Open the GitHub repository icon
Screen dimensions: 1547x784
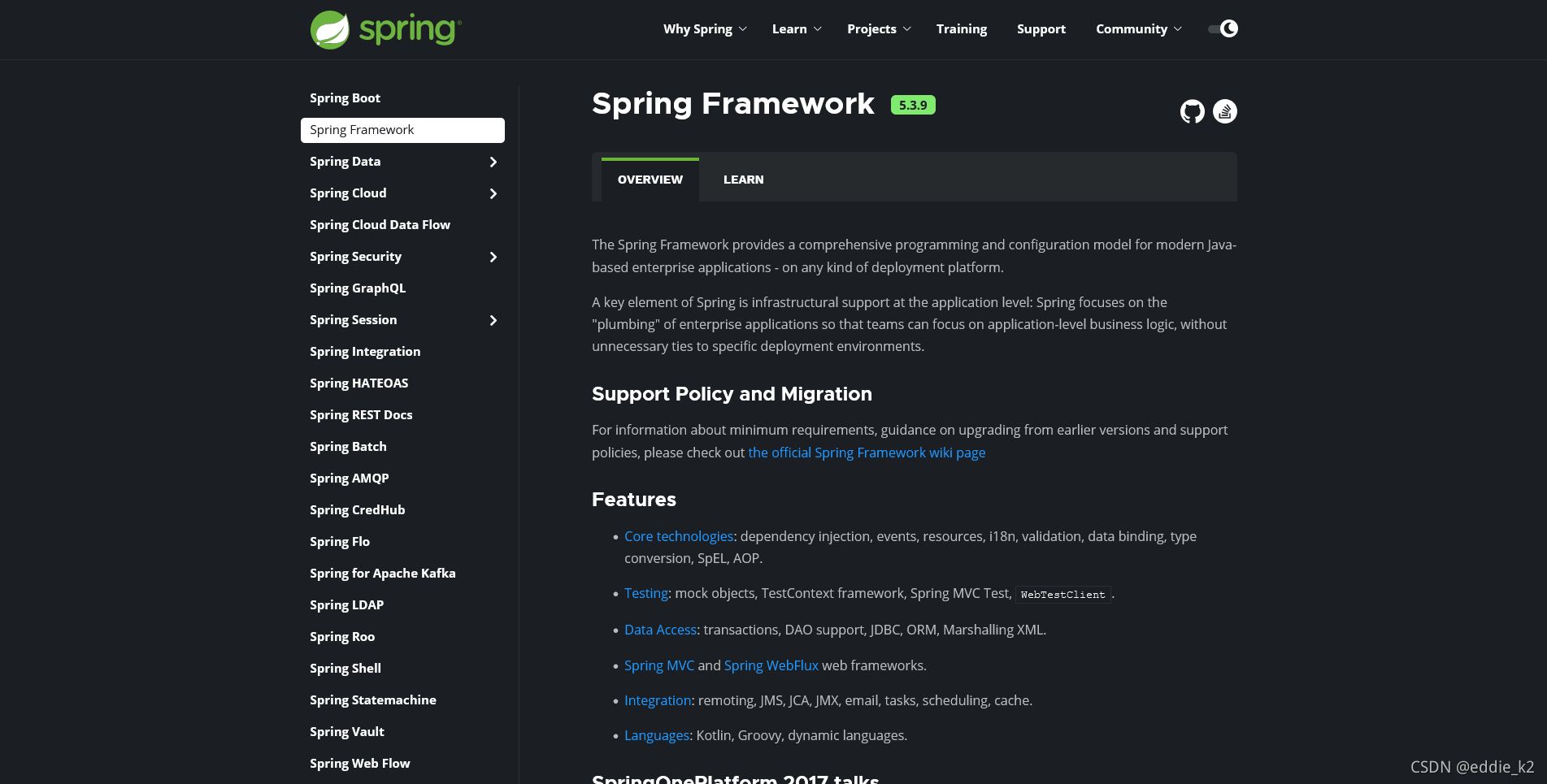pyautogui.click(x=1192, y=111)
